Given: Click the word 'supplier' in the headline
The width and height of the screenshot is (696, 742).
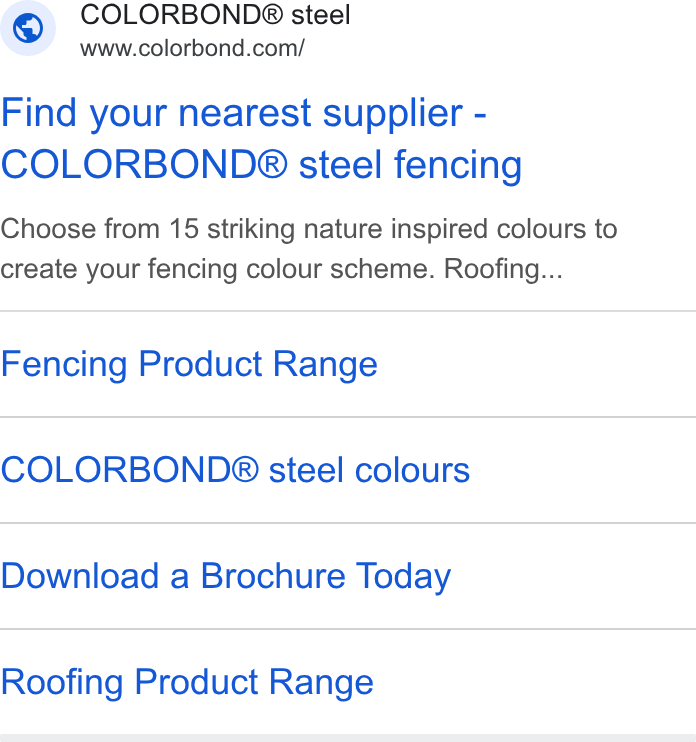Looking at the screenshot, I should point(392,115).
